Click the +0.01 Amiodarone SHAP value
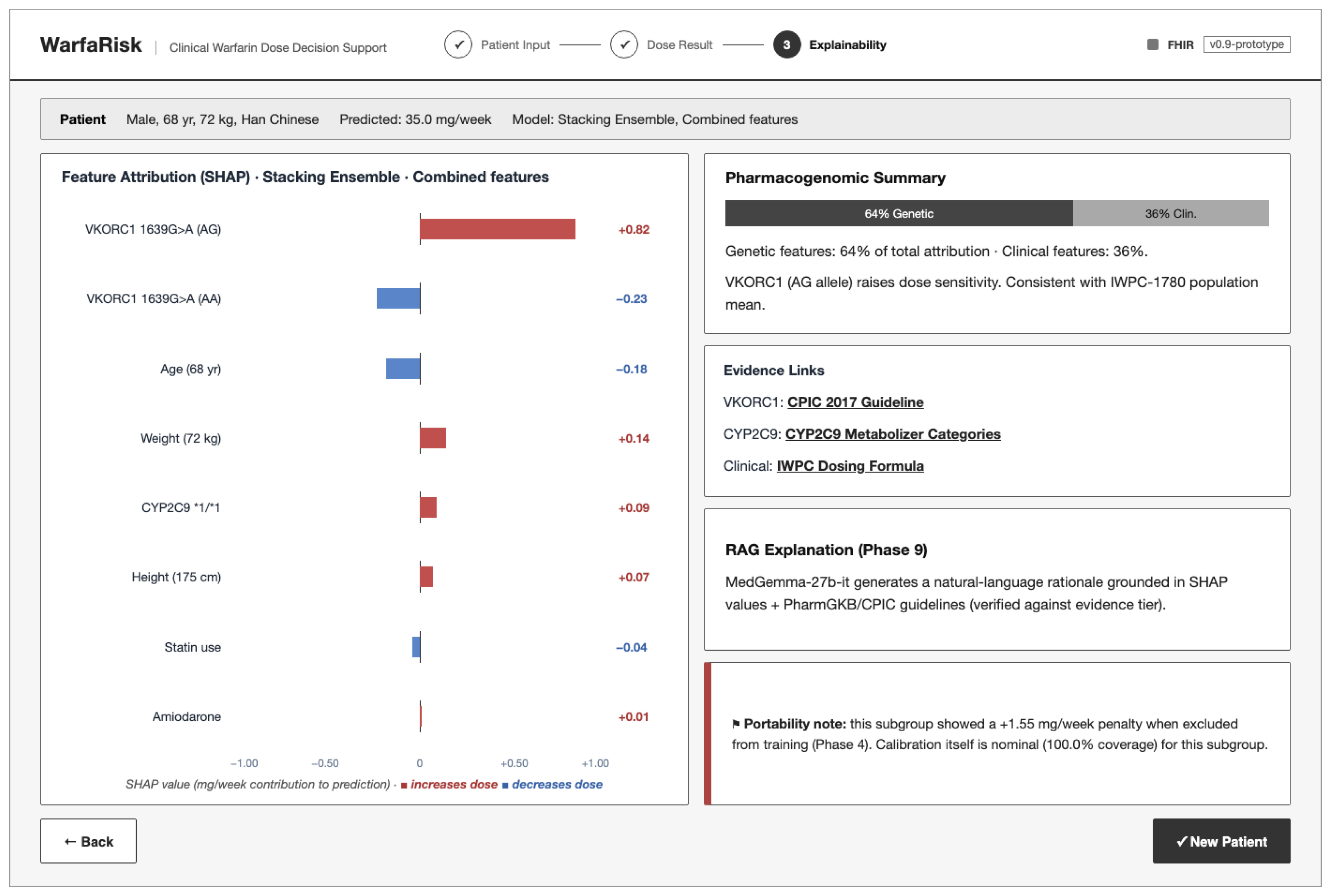The height and width of the screenshot is (896, 1331). [633, 716]
